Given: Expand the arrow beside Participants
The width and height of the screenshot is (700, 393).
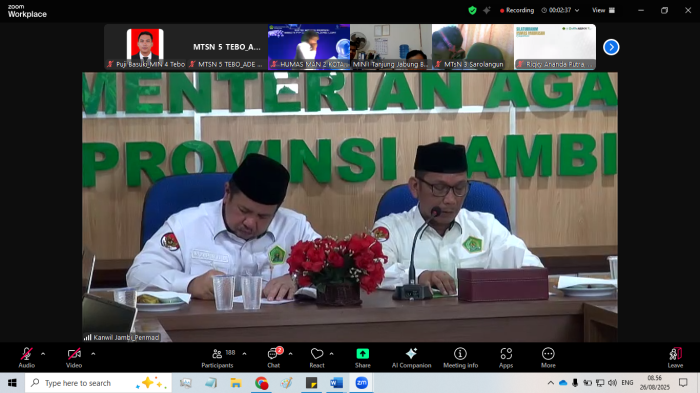Looking at the screenshot, I should click(x=244, y=354).
